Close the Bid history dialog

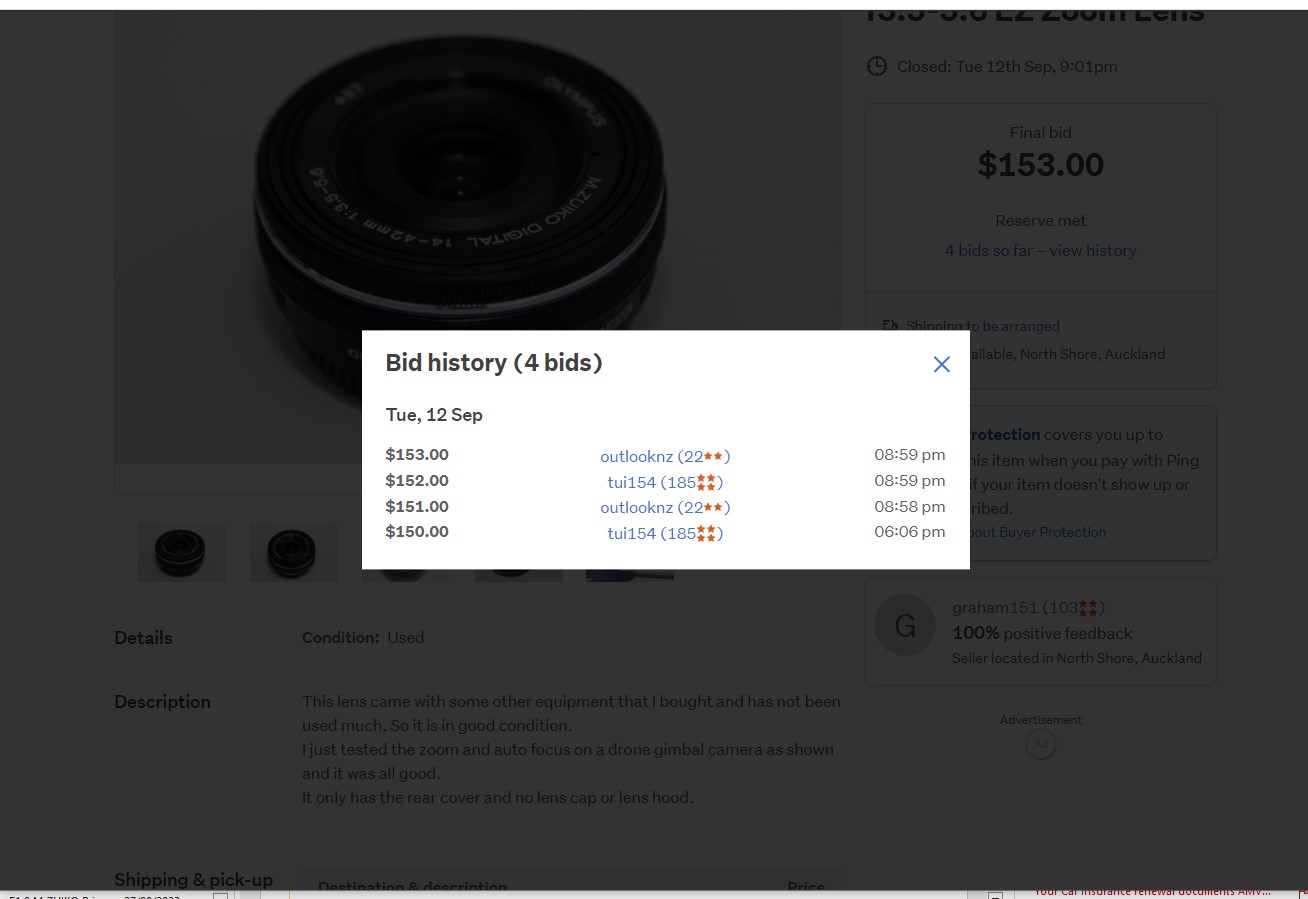coord(941,364)
